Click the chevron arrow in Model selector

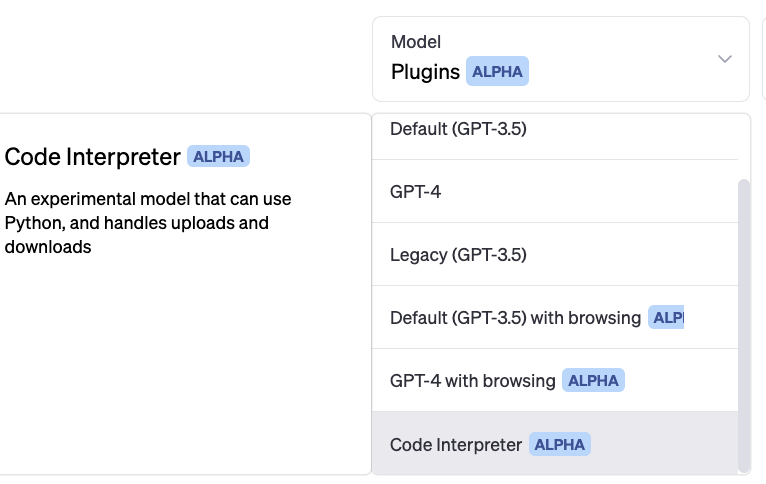(x=726, y=59)
